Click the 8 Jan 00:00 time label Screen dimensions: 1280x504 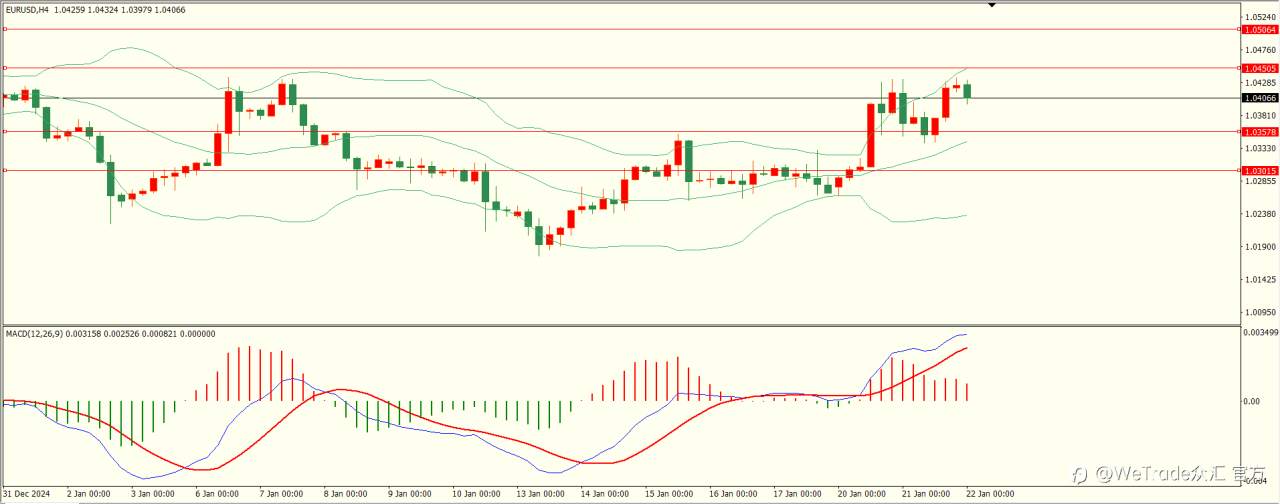(344, 494)
